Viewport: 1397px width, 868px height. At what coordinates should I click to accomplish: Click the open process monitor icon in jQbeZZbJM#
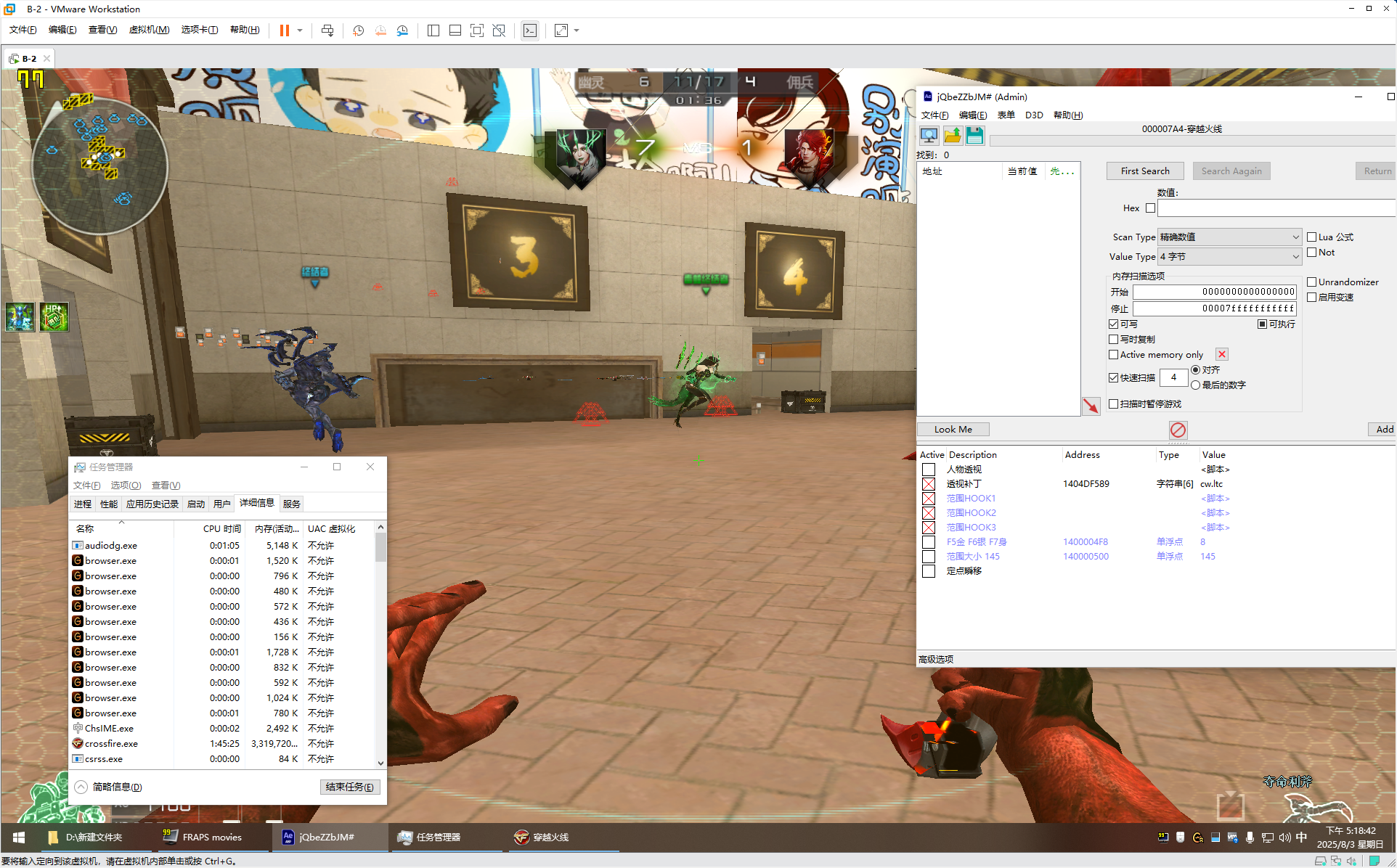[929, 136]
